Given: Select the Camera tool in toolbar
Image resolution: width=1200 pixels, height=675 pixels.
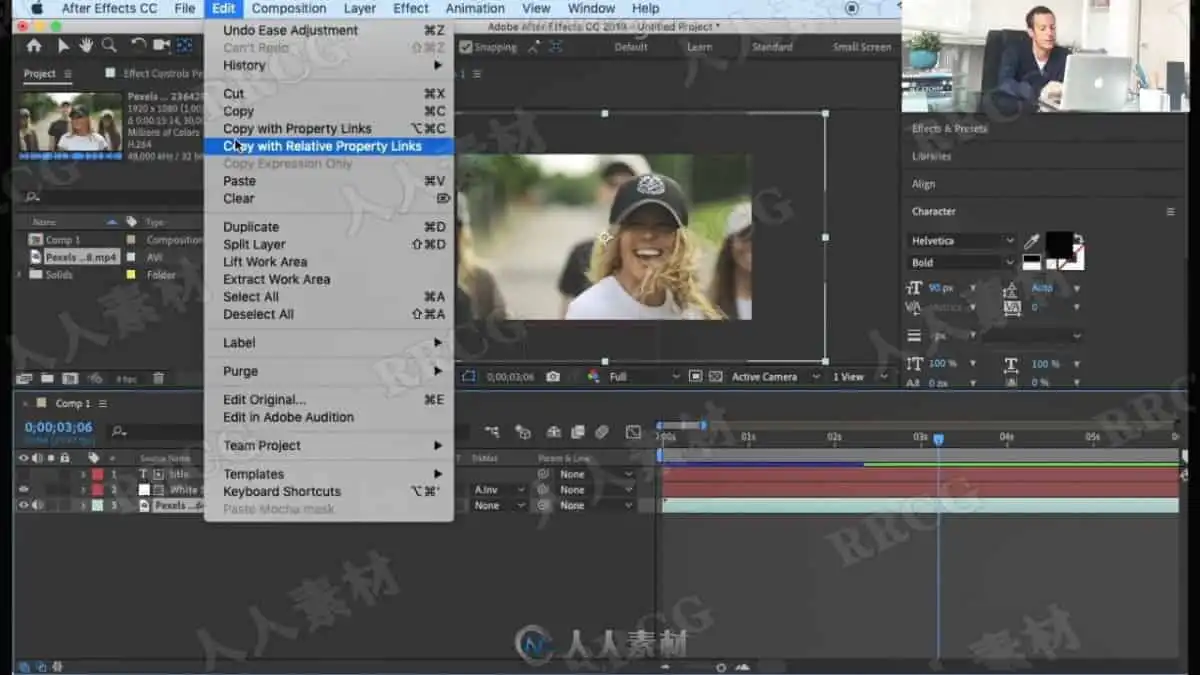Looking at the screenshot, I should (x=162, y=46).
